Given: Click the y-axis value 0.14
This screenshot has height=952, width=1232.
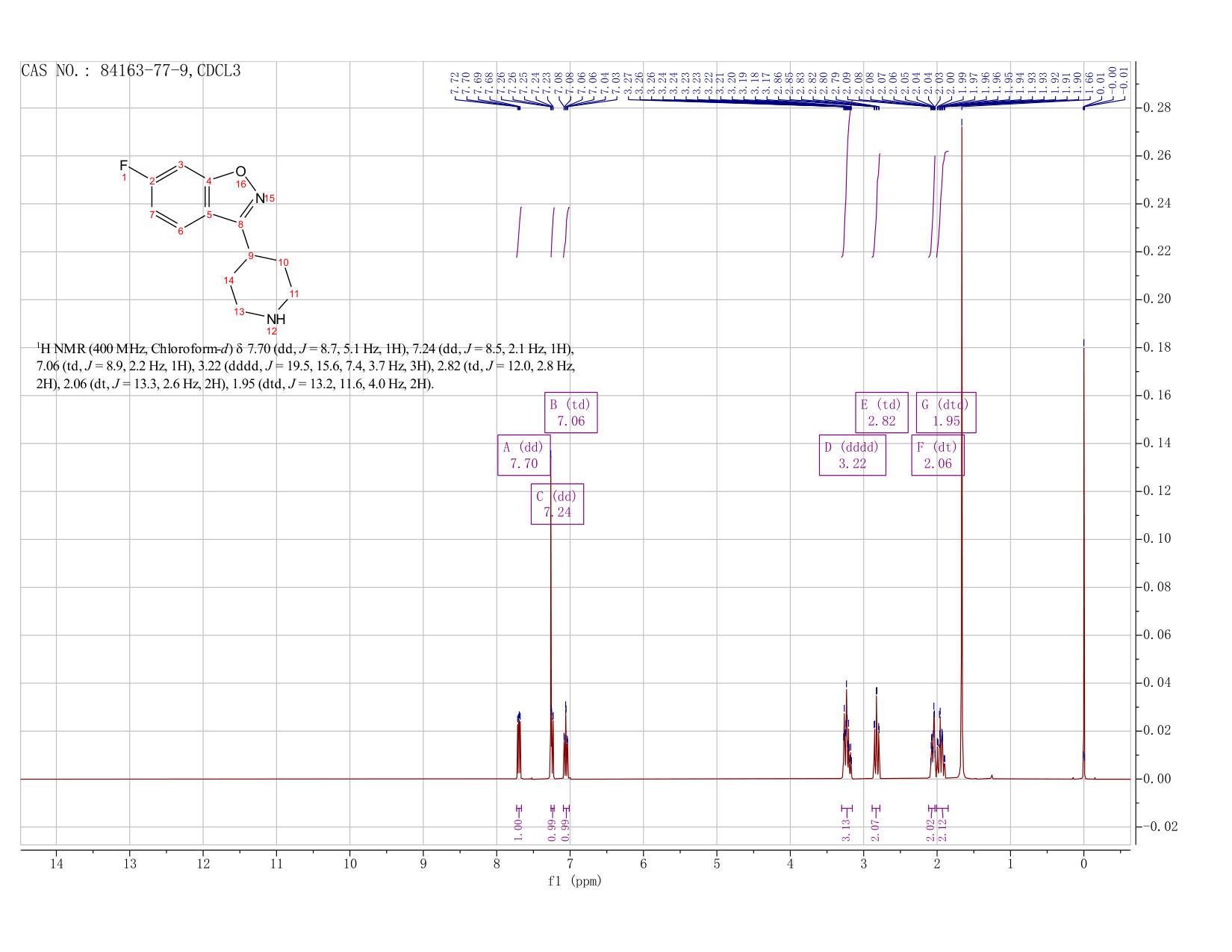Looking at the screenshot, I should point(1157,444).
